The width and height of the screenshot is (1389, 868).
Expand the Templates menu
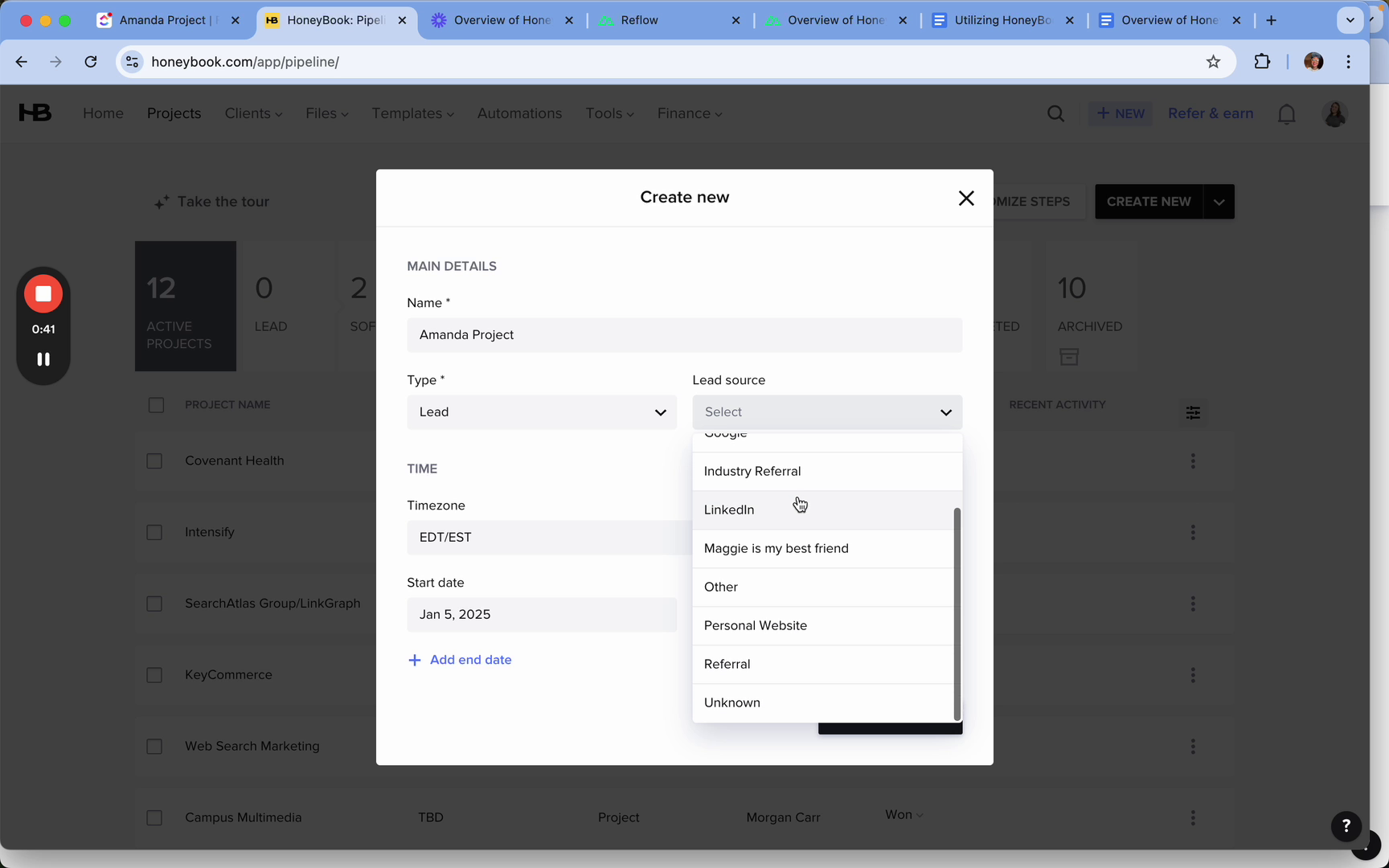tap(413, 114)
